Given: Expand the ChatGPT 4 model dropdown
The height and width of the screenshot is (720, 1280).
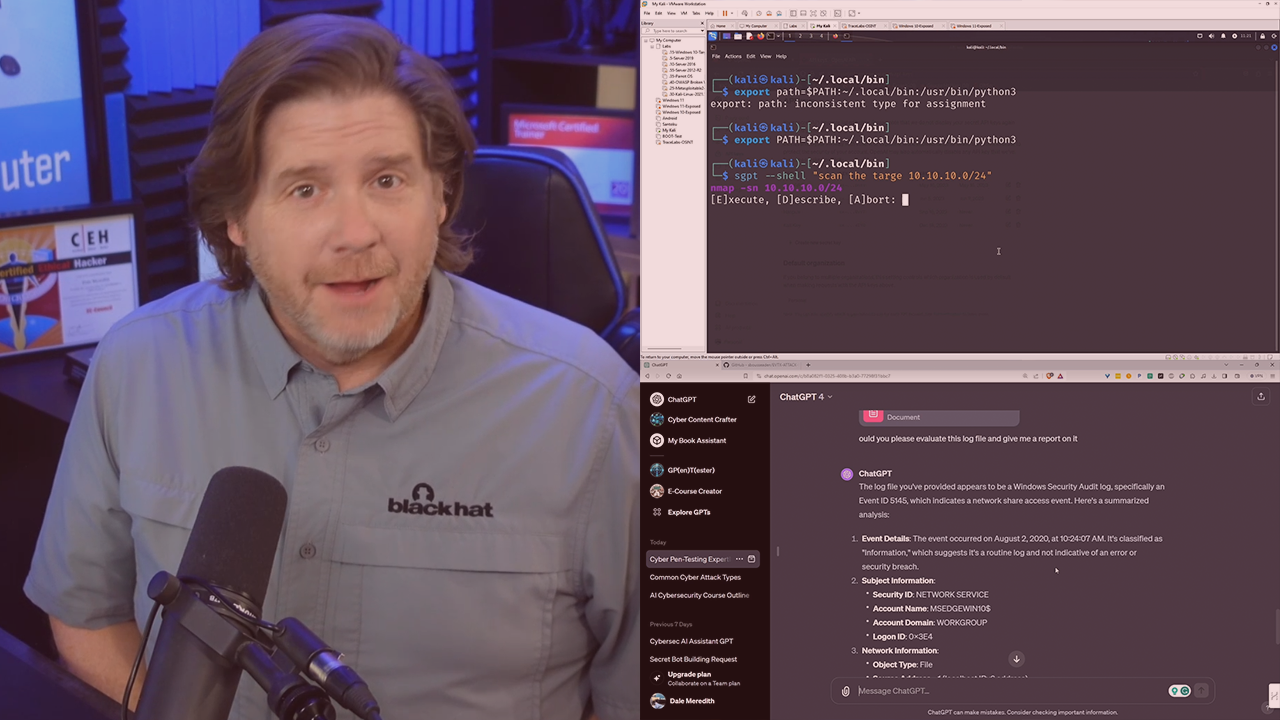Looking at the screenshot, I should (806, 397).
